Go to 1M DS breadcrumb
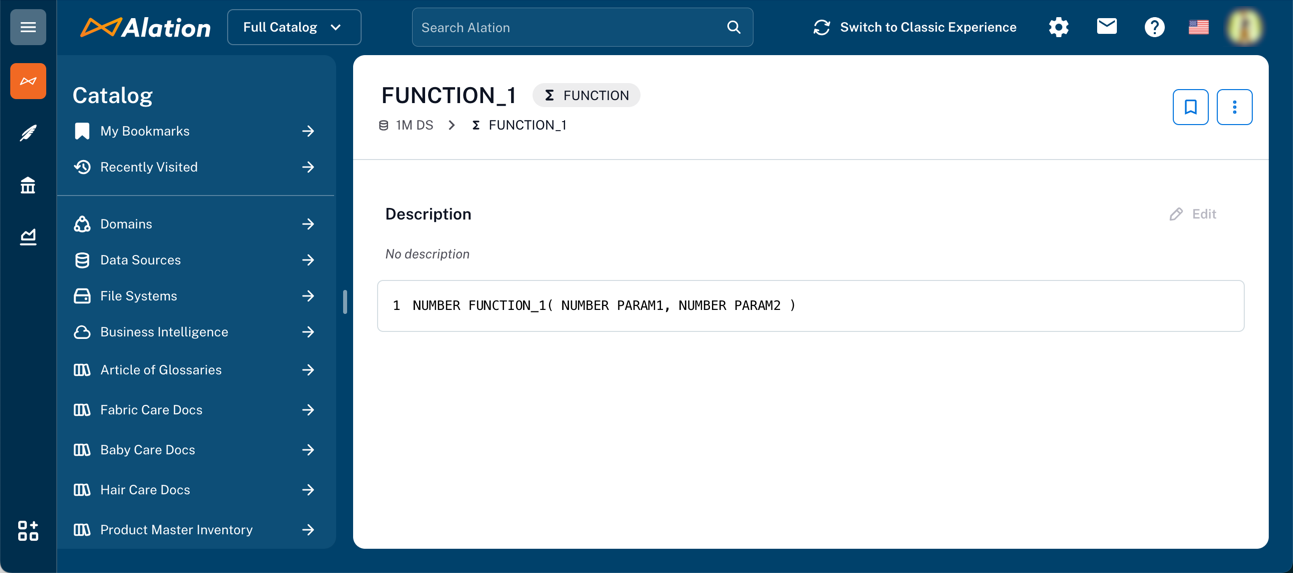 point(414,125)
